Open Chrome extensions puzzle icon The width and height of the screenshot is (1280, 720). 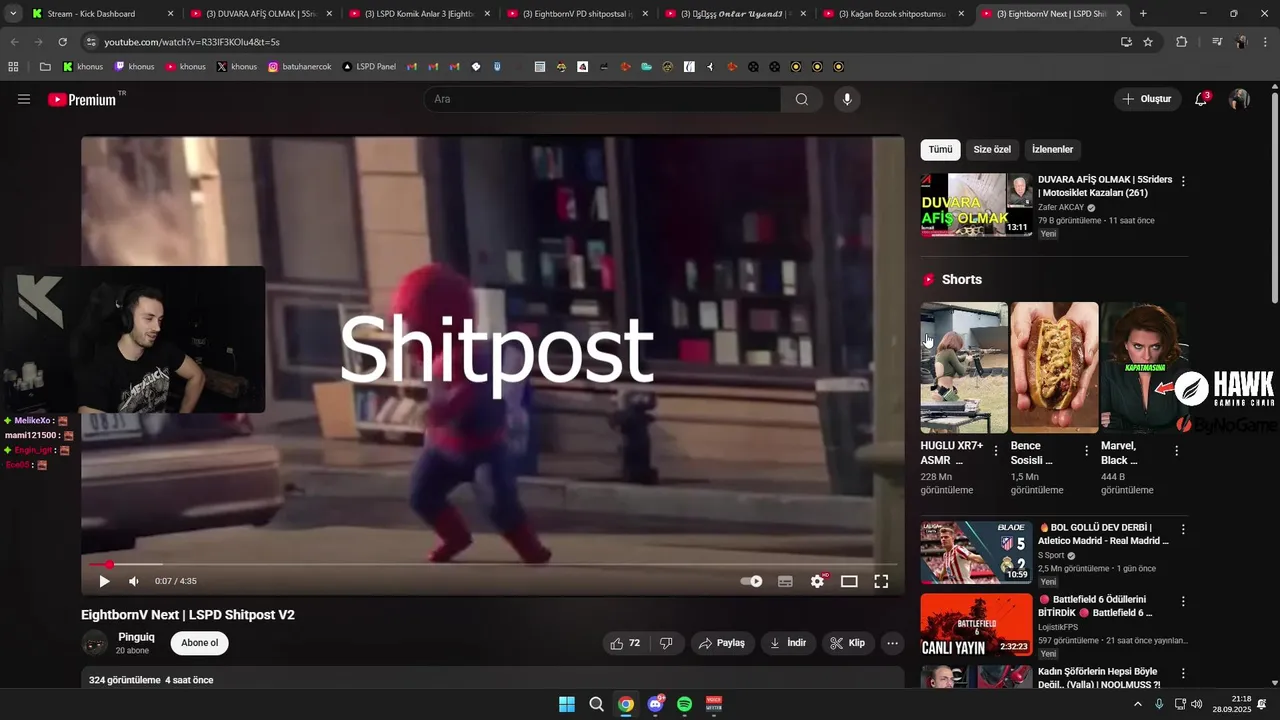(1181, 42)
